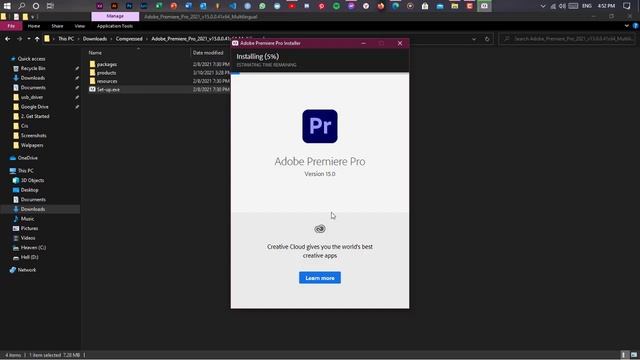Viewport: 640px width, 360px height.
Task: Open Microsoft Store from taskbar
Action: 425,6
